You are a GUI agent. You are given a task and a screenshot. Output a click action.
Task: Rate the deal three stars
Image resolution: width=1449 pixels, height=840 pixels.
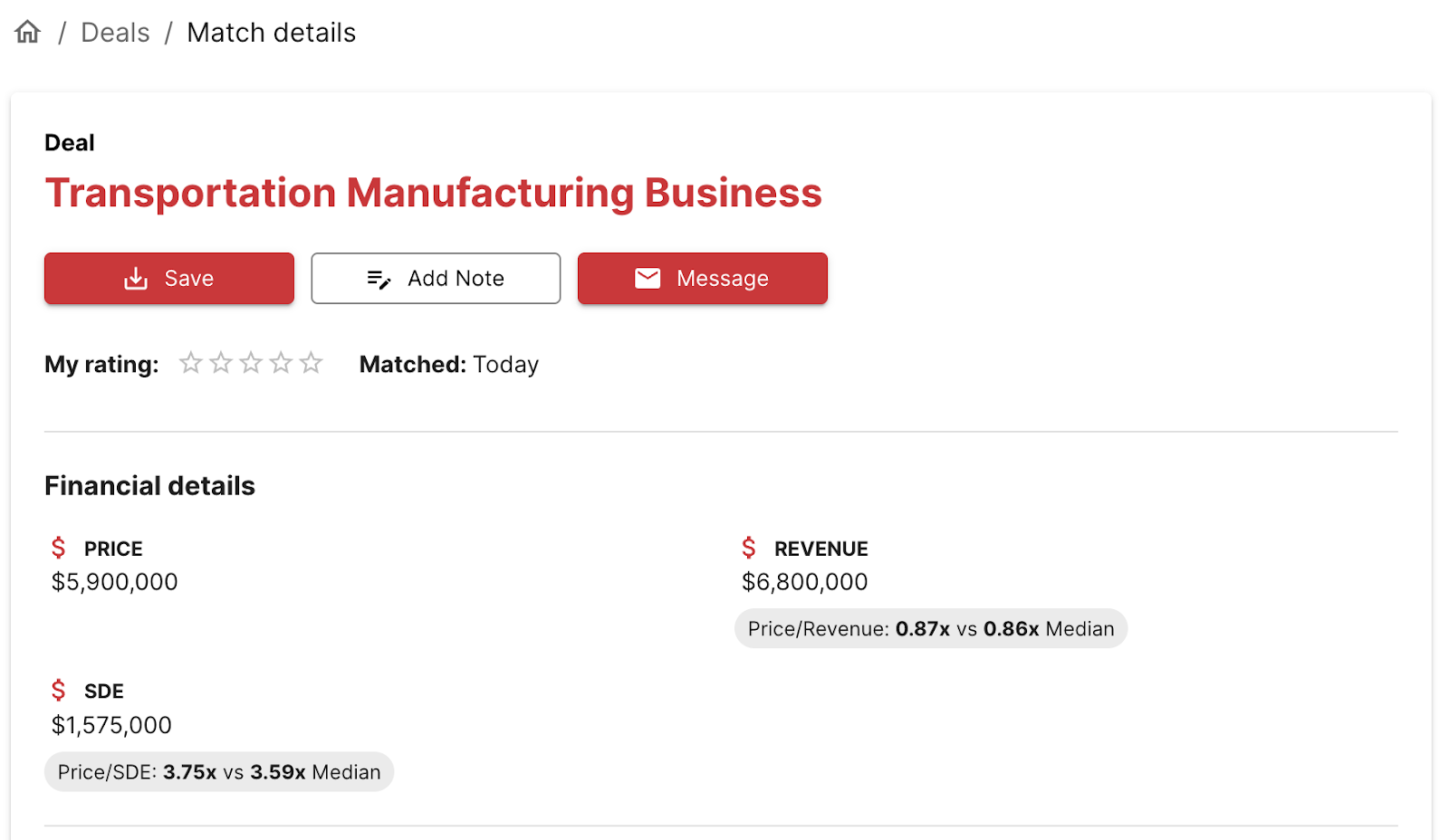pos(251,363)
